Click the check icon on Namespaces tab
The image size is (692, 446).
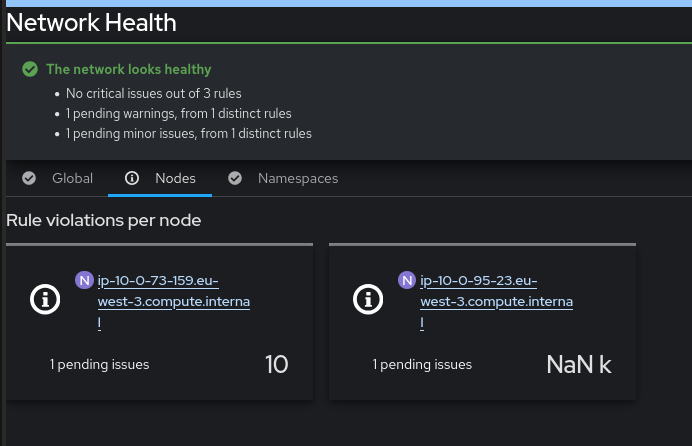click(x=235, y=178)
